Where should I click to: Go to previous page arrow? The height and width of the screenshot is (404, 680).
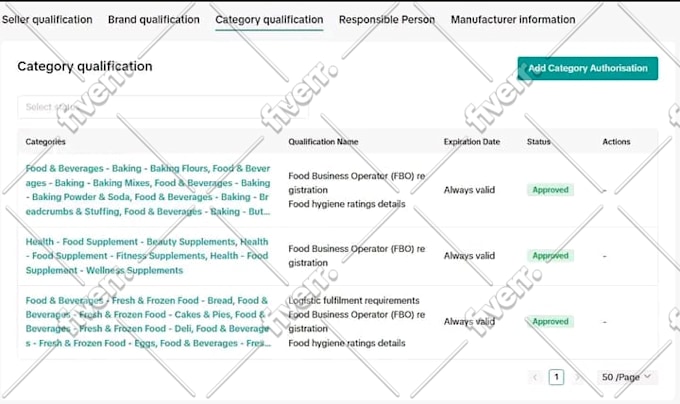pyautogui.click(x=535, y=377)
